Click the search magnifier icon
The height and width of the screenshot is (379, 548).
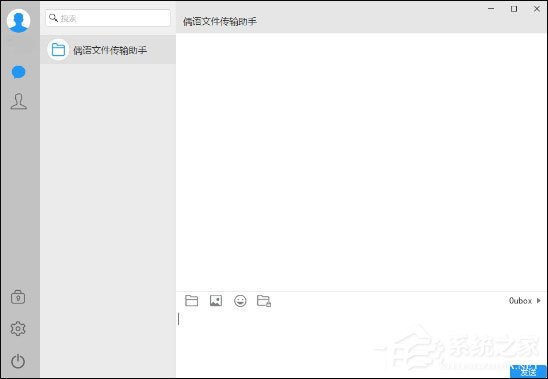53,18
